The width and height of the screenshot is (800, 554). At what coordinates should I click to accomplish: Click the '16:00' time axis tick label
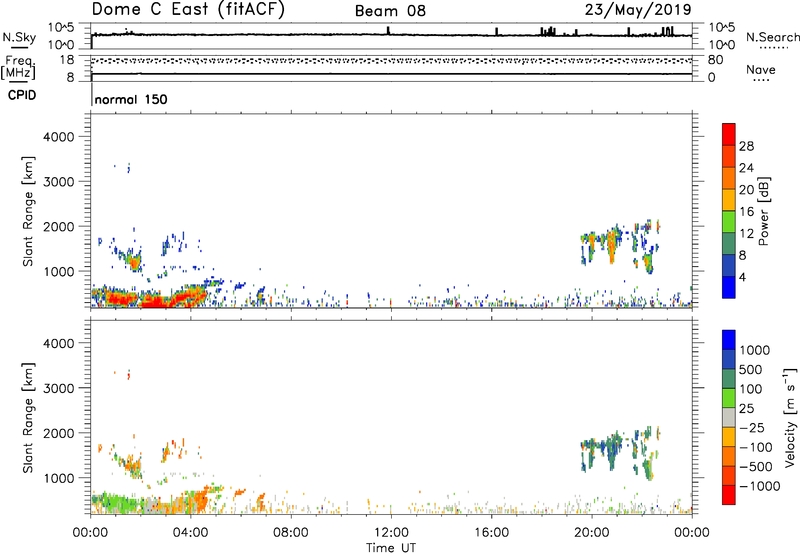tap(491, 533)
